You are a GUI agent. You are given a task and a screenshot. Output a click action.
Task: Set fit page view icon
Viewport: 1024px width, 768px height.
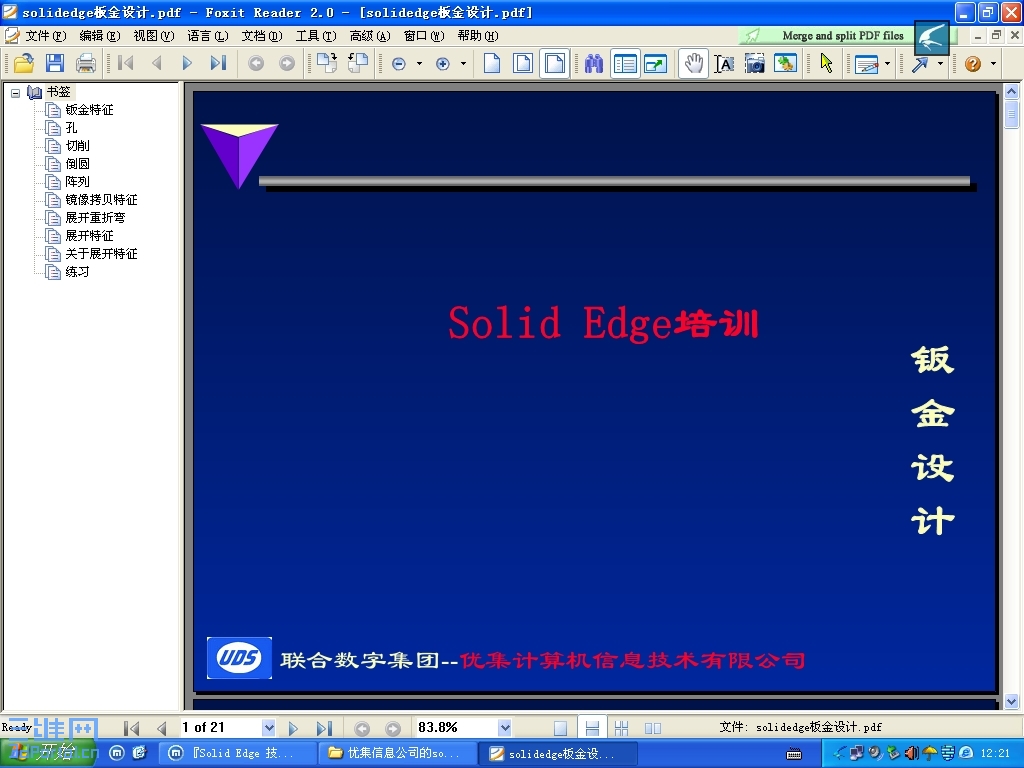523,63
